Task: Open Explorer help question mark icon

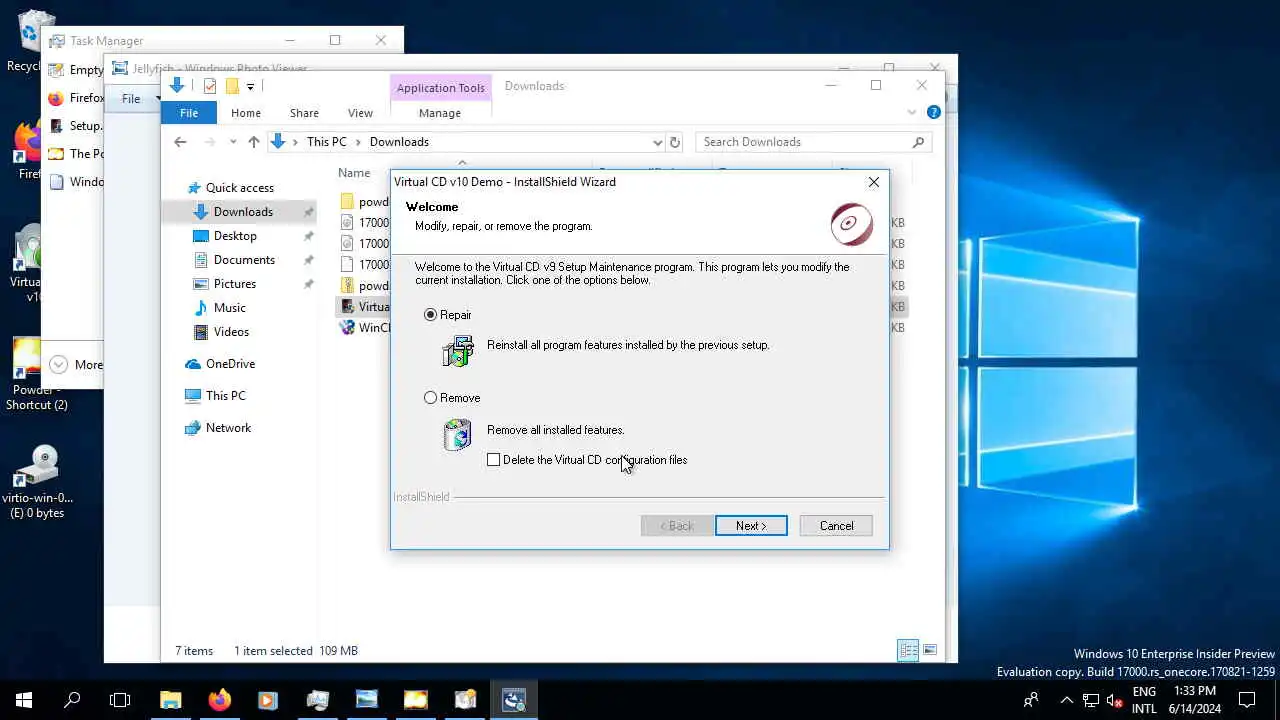Action: click(x=933, y=113)
